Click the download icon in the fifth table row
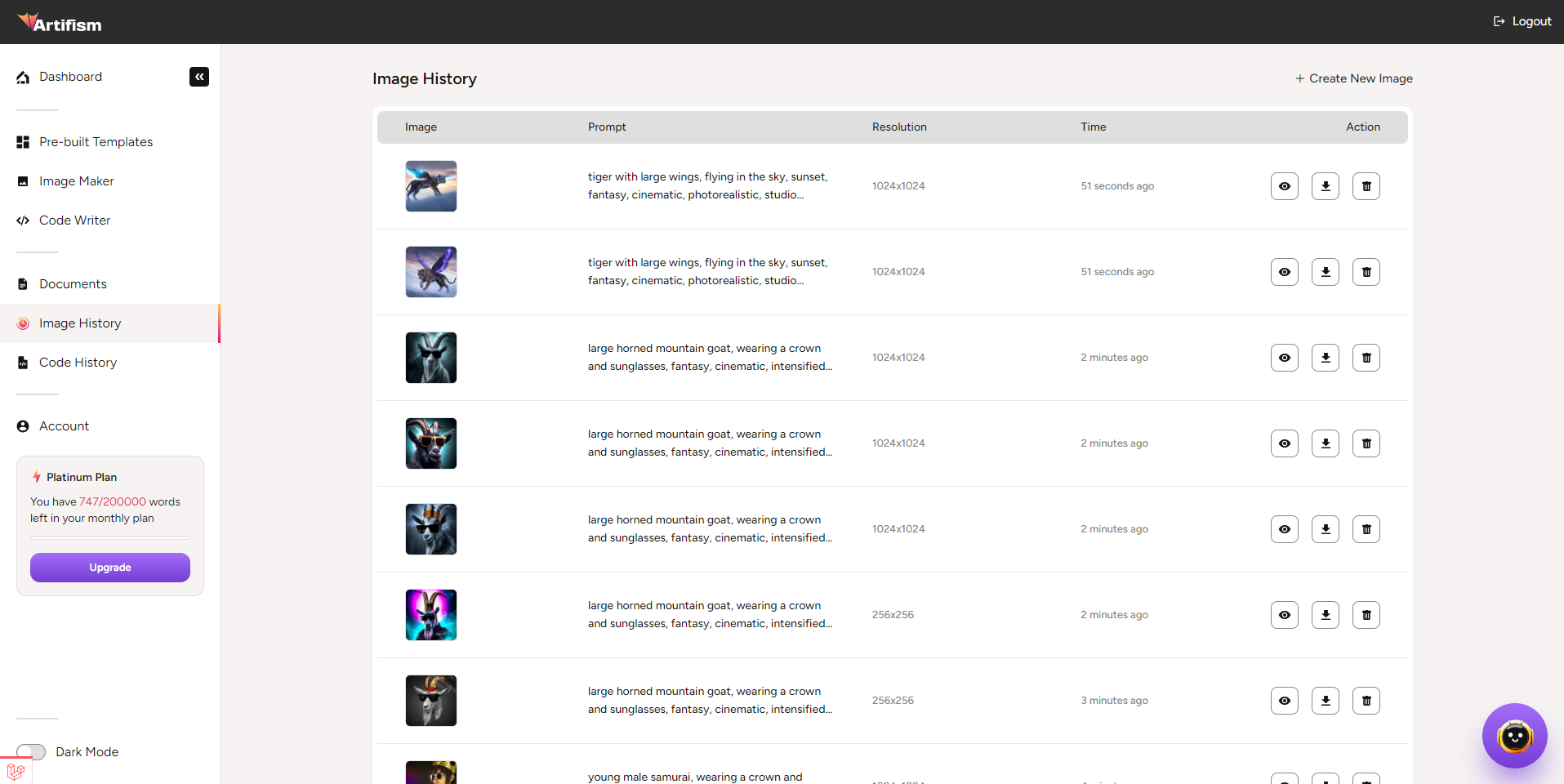This screenshot has width=1564, height=784. click(1326, 529)
